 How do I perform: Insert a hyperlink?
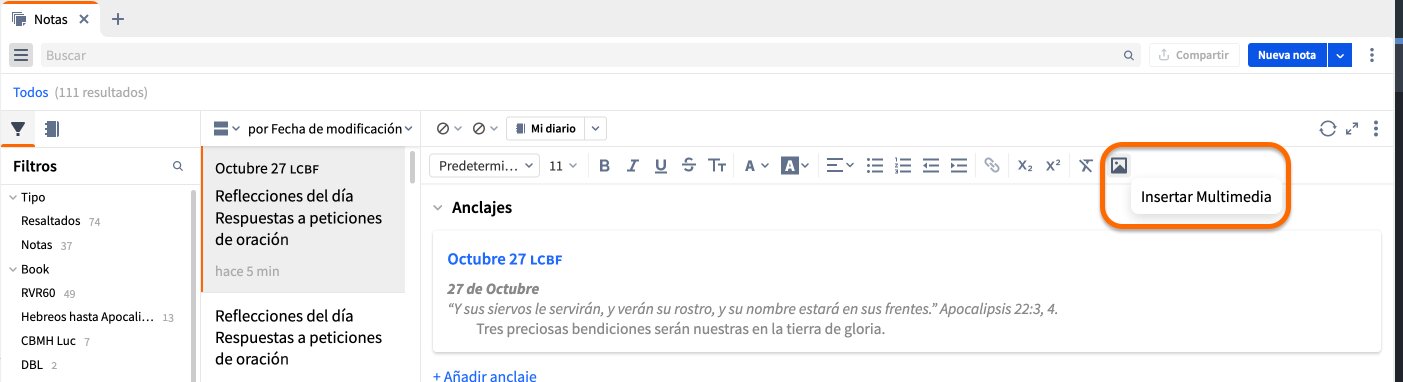coord(992,165)
